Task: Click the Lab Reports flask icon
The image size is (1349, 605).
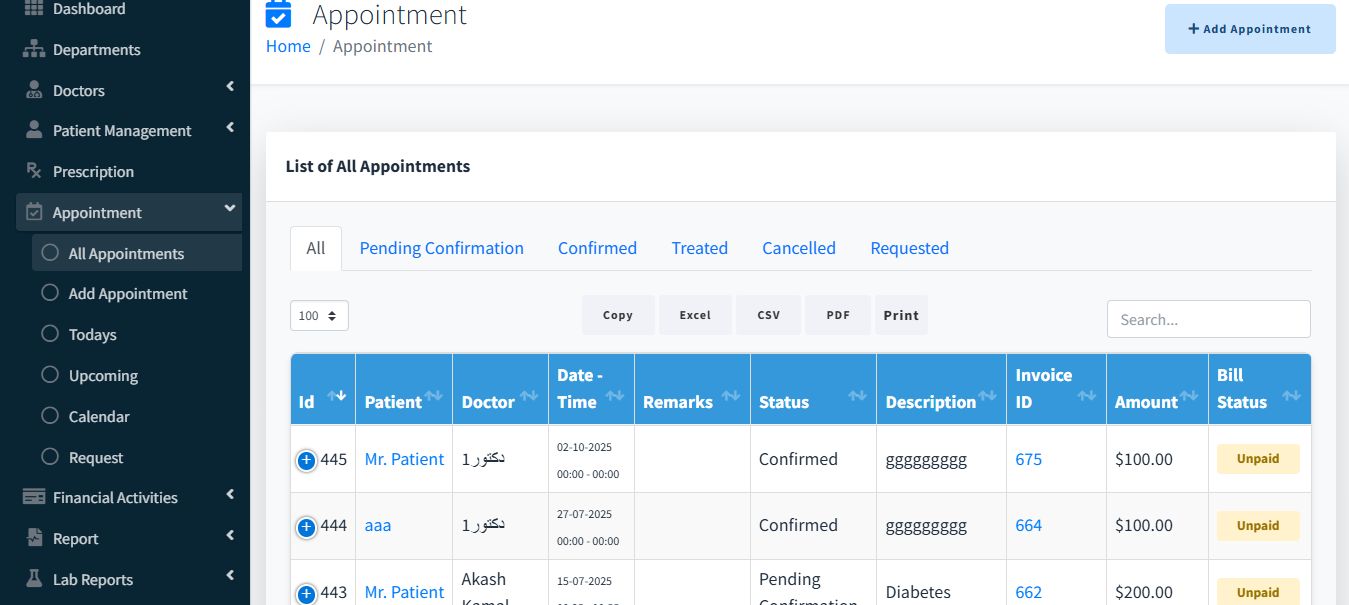Action: 34,579
